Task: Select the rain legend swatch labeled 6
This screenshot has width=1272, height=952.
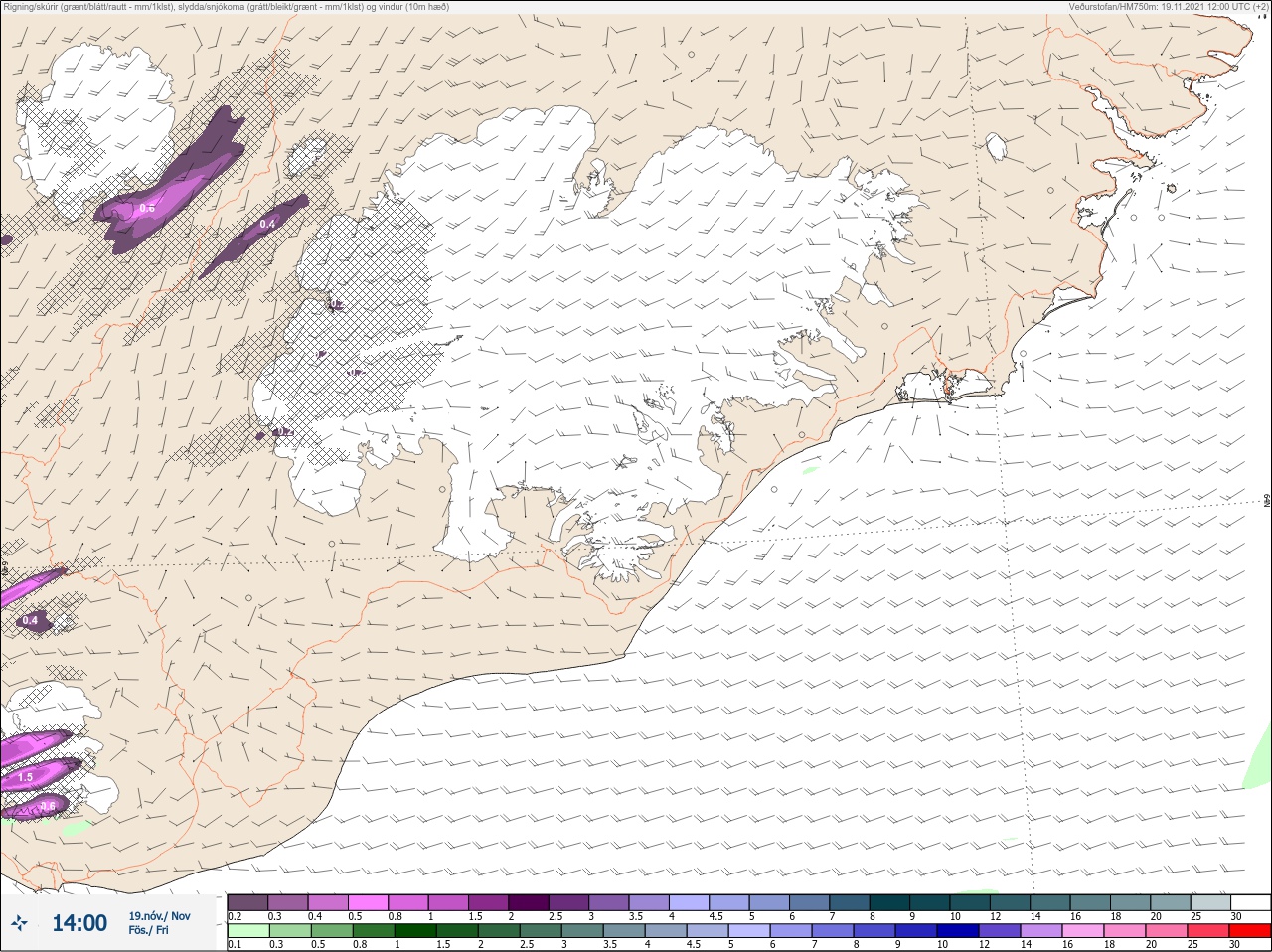Action: coord(791,931)
